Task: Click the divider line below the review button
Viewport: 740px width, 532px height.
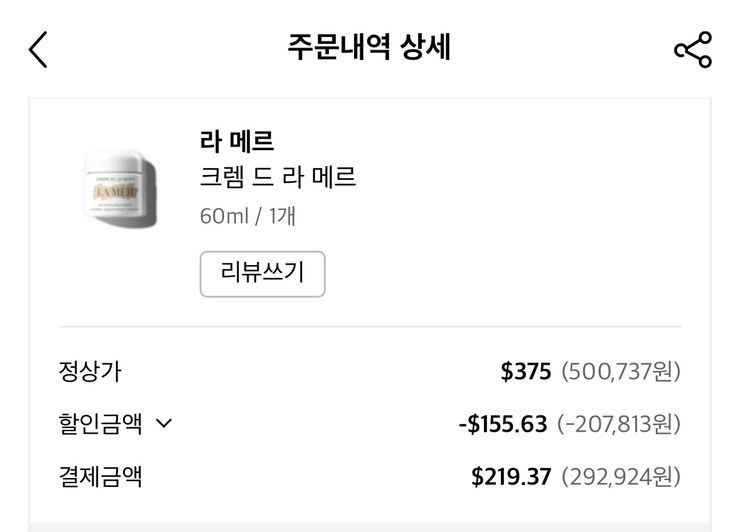Action: [369, 327]
